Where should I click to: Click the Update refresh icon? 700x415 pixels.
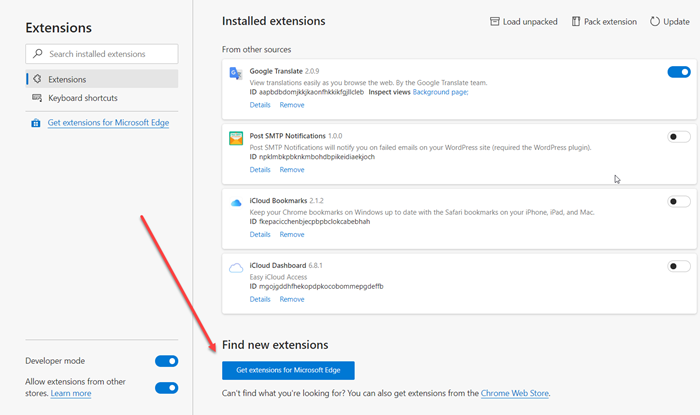pyautogui.click(x=655, y=21)
